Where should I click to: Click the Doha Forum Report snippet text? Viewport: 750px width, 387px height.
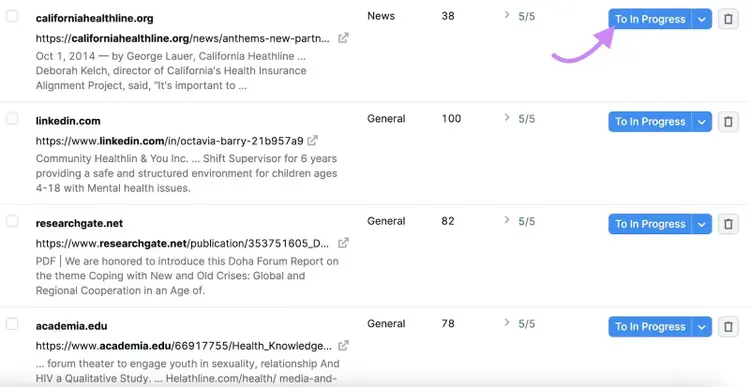click(187, 276)
